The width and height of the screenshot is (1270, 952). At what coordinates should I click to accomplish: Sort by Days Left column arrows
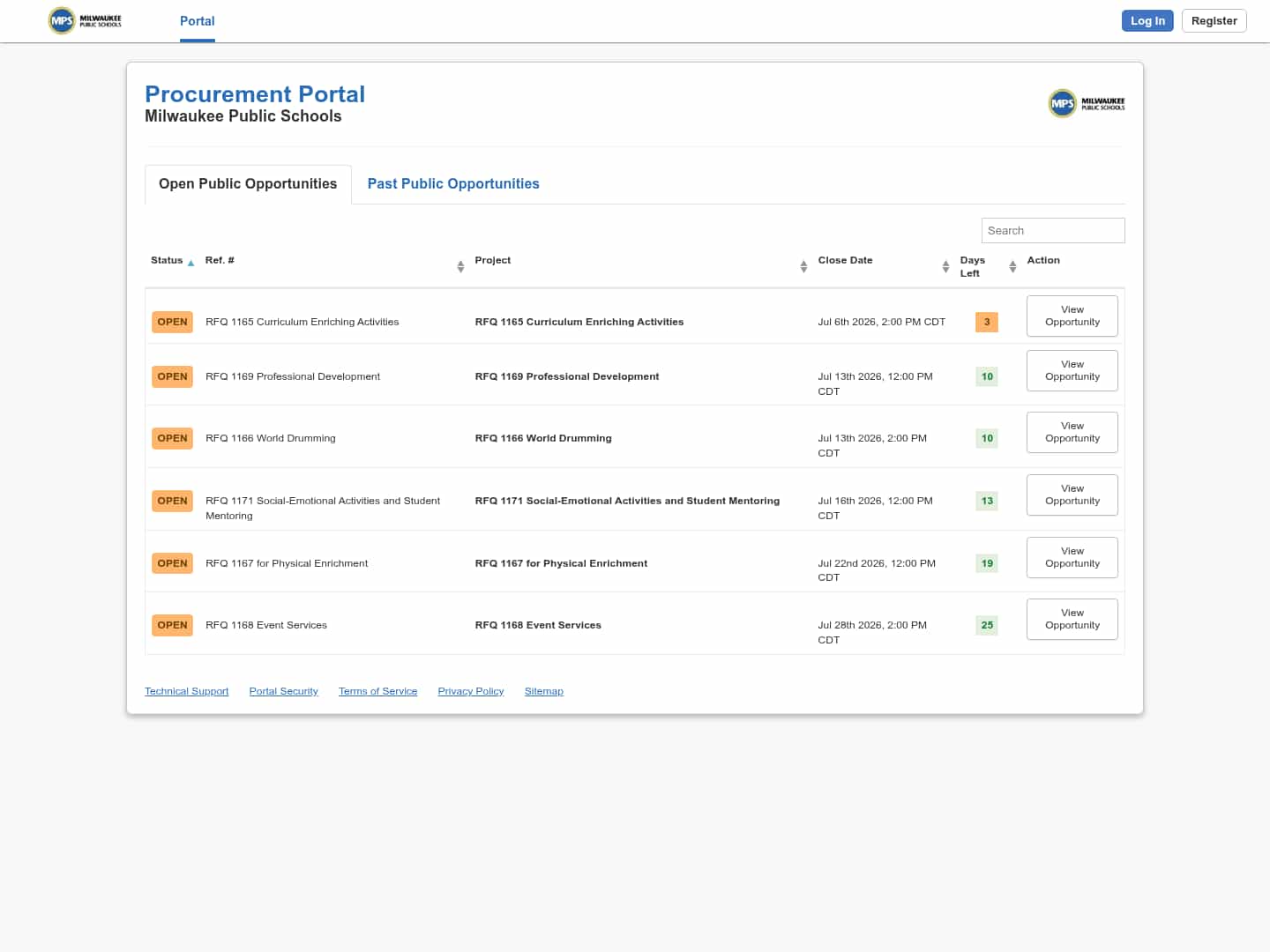point(1012,266)
